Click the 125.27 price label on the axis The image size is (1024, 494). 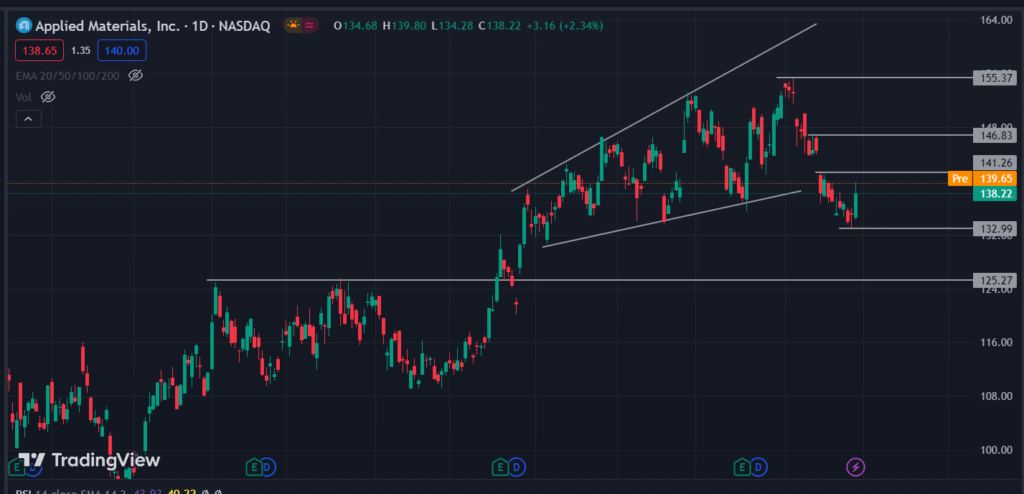click(x=995, y=280)
